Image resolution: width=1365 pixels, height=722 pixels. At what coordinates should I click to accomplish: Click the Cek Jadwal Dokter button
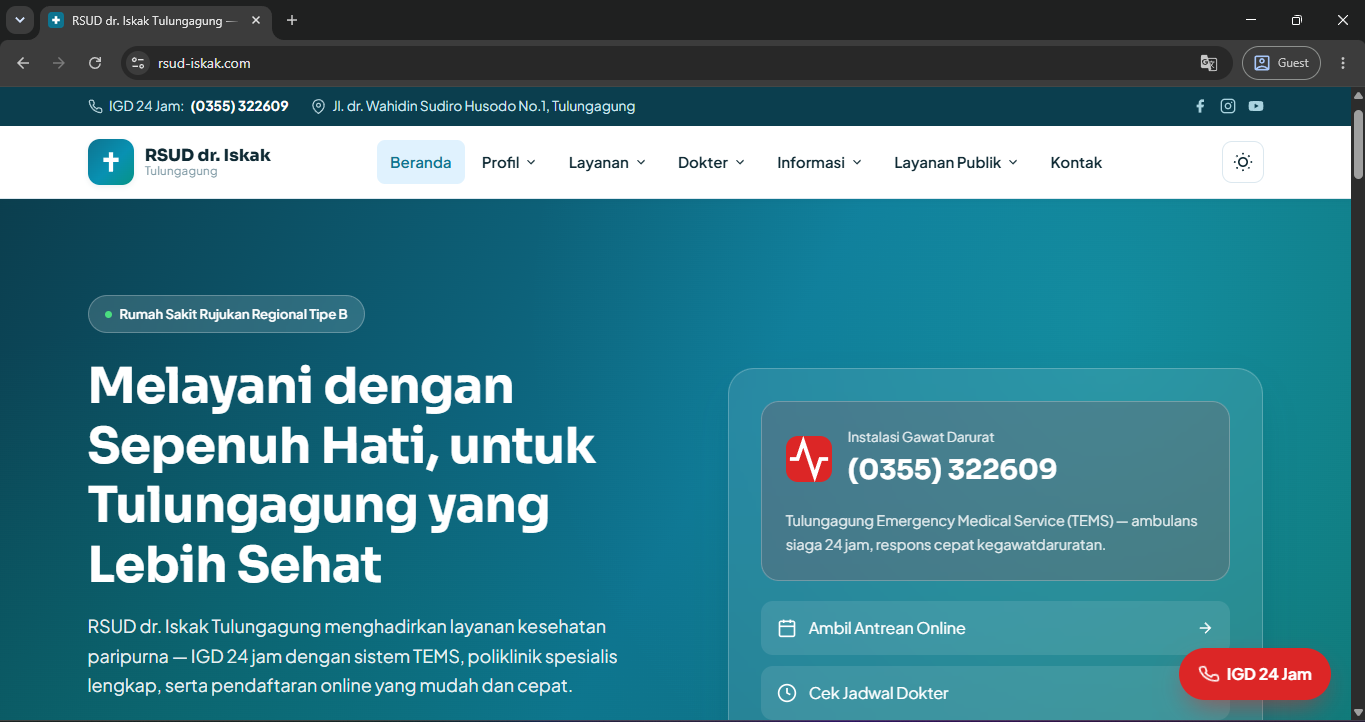coord(995,693)
